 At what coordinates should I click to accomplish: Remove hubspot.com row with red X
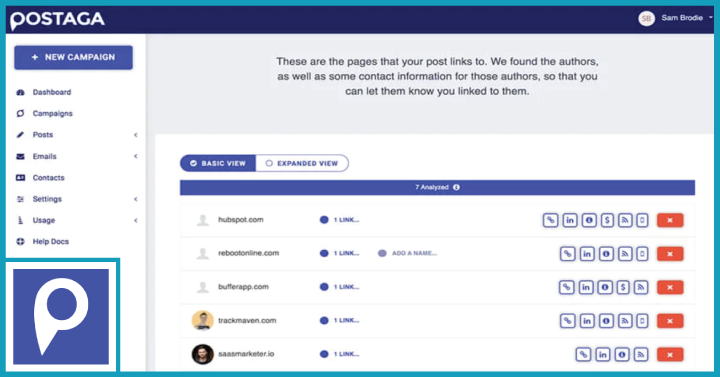[x=670, y=220]
